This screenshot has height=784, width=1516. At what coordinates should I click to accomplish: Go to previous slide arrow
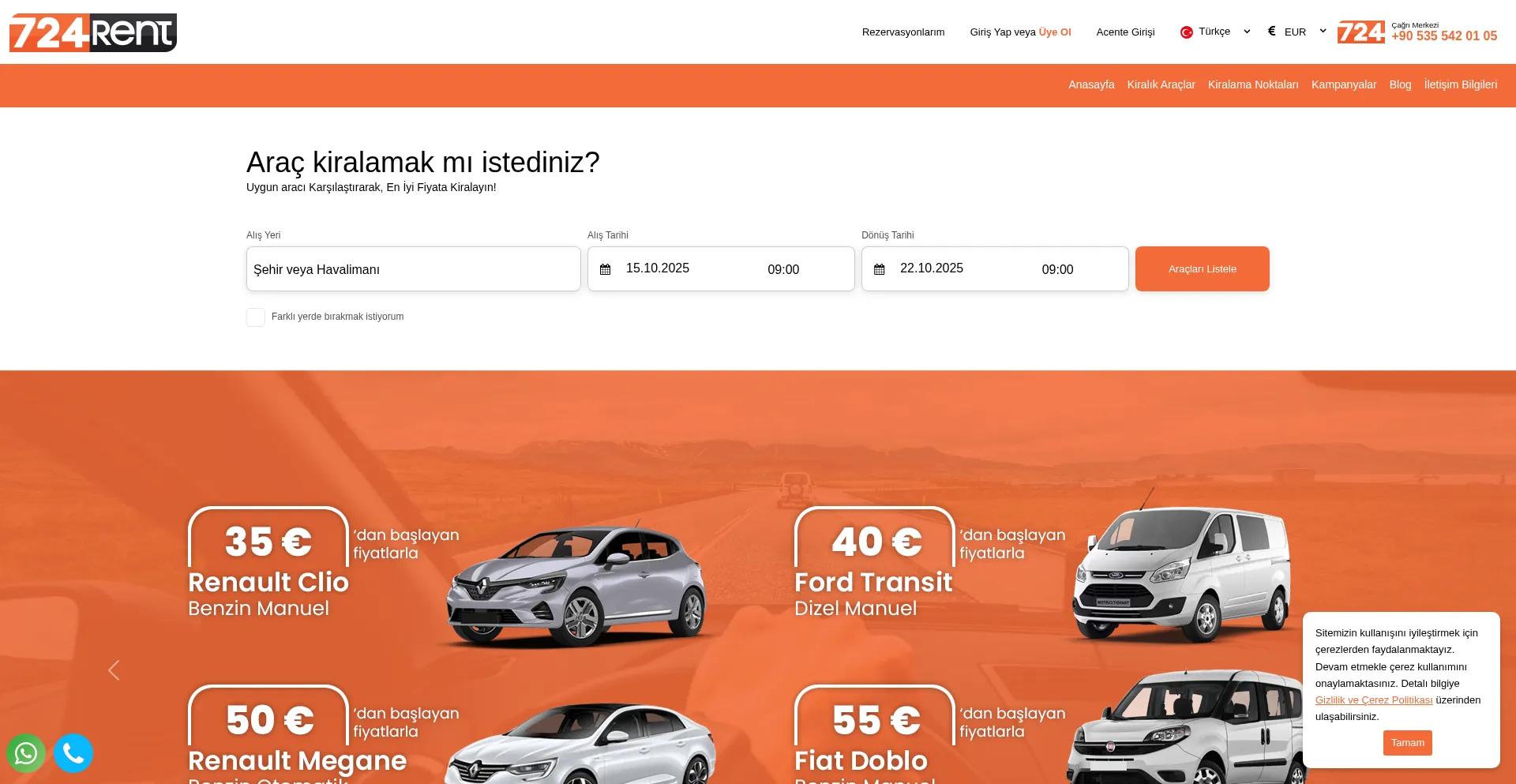(x=114, y=670)
